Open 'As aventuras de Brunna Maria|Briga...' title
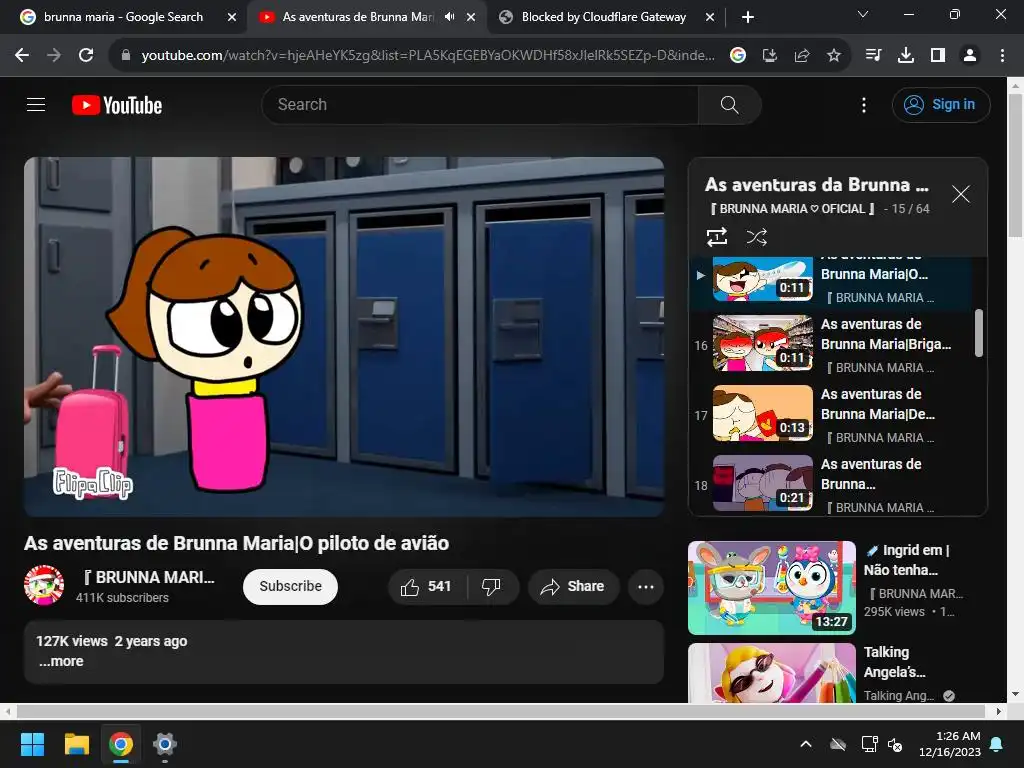 886,334
